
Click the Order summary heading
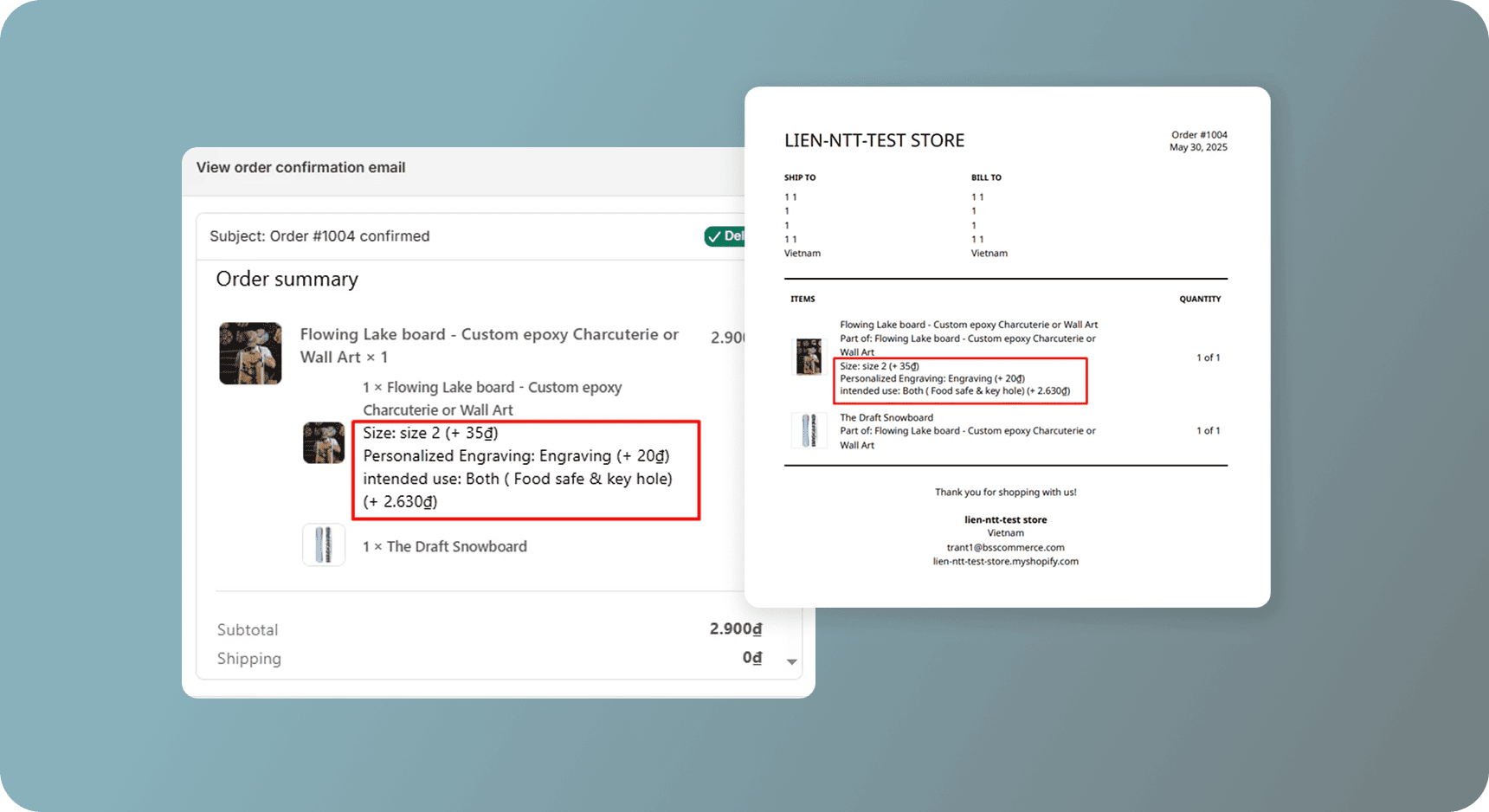pyautogui.click(x=287, y=279)
